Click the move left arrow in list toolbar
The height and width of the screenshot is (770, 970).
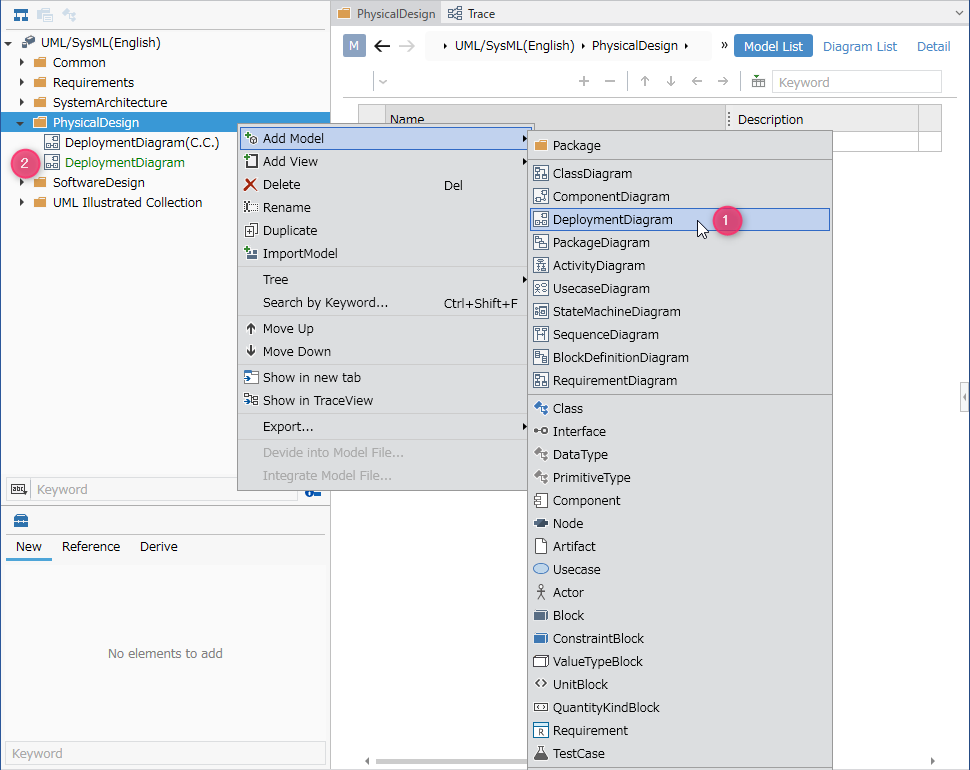697,82
